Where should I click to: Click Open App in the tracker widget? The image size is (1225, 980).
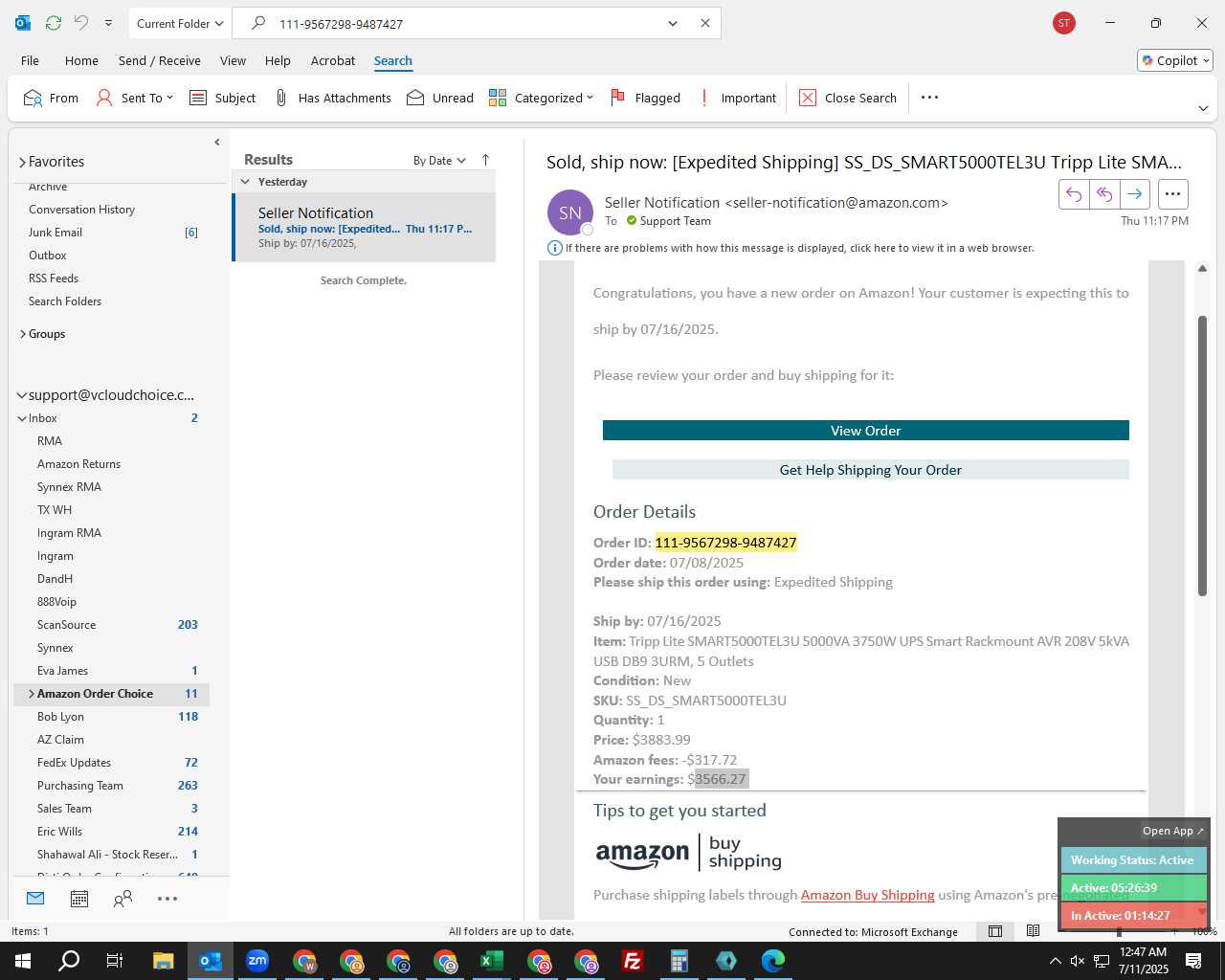point(1173,831)
